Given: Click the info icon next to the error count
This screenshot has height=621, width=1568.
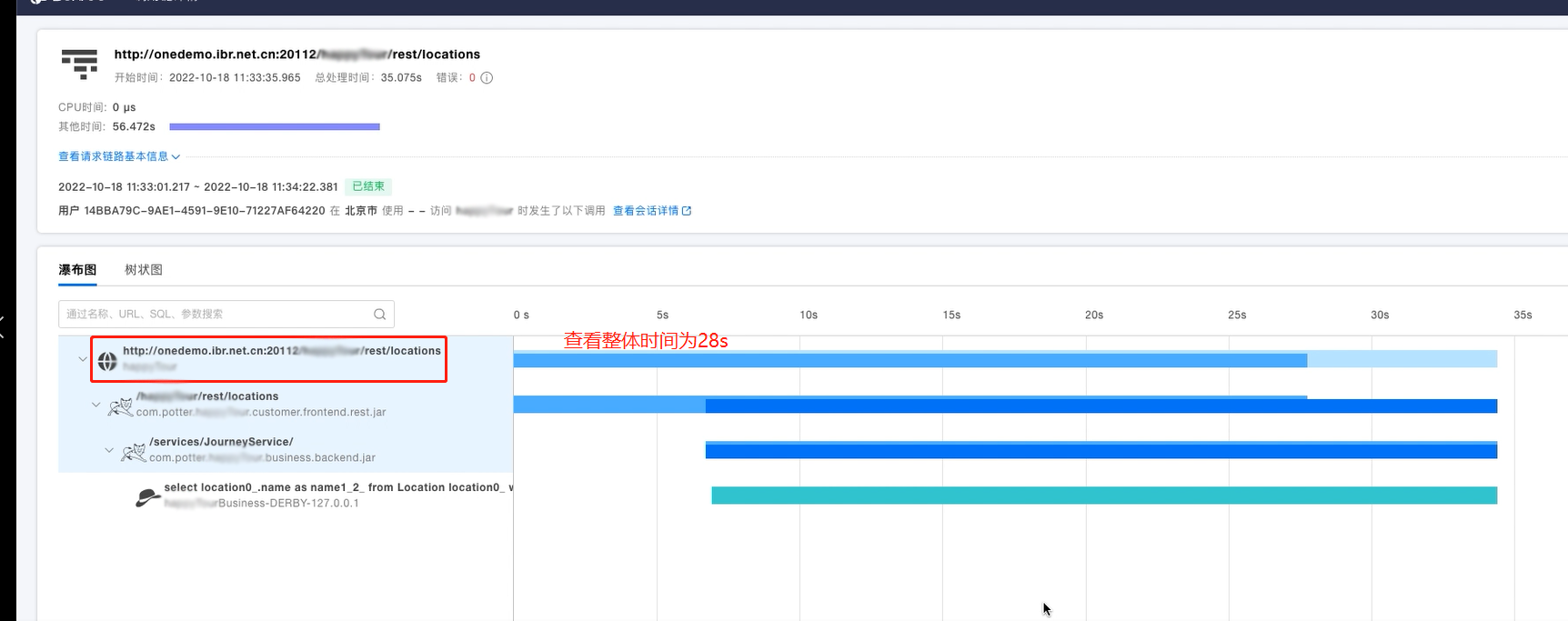Looking at the screenshot, I should (487, 78).
